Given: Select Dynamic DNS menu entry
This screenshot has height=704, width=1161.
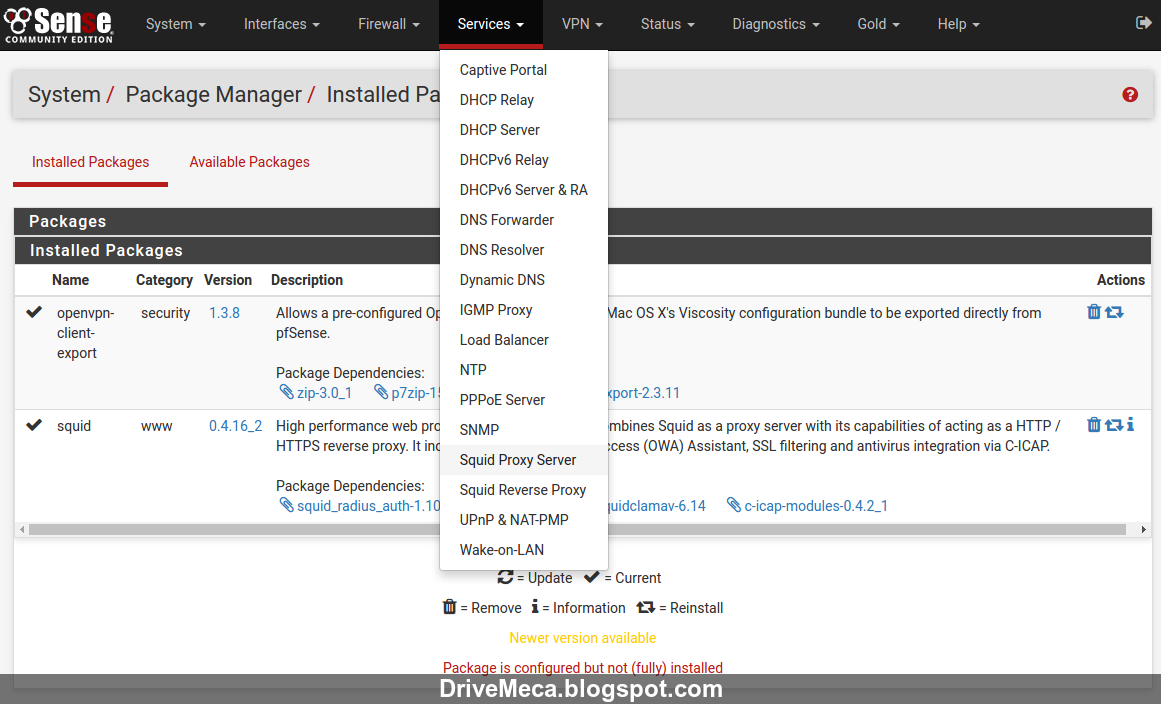Looking at the screenshot, I should [x=523, y=280].
